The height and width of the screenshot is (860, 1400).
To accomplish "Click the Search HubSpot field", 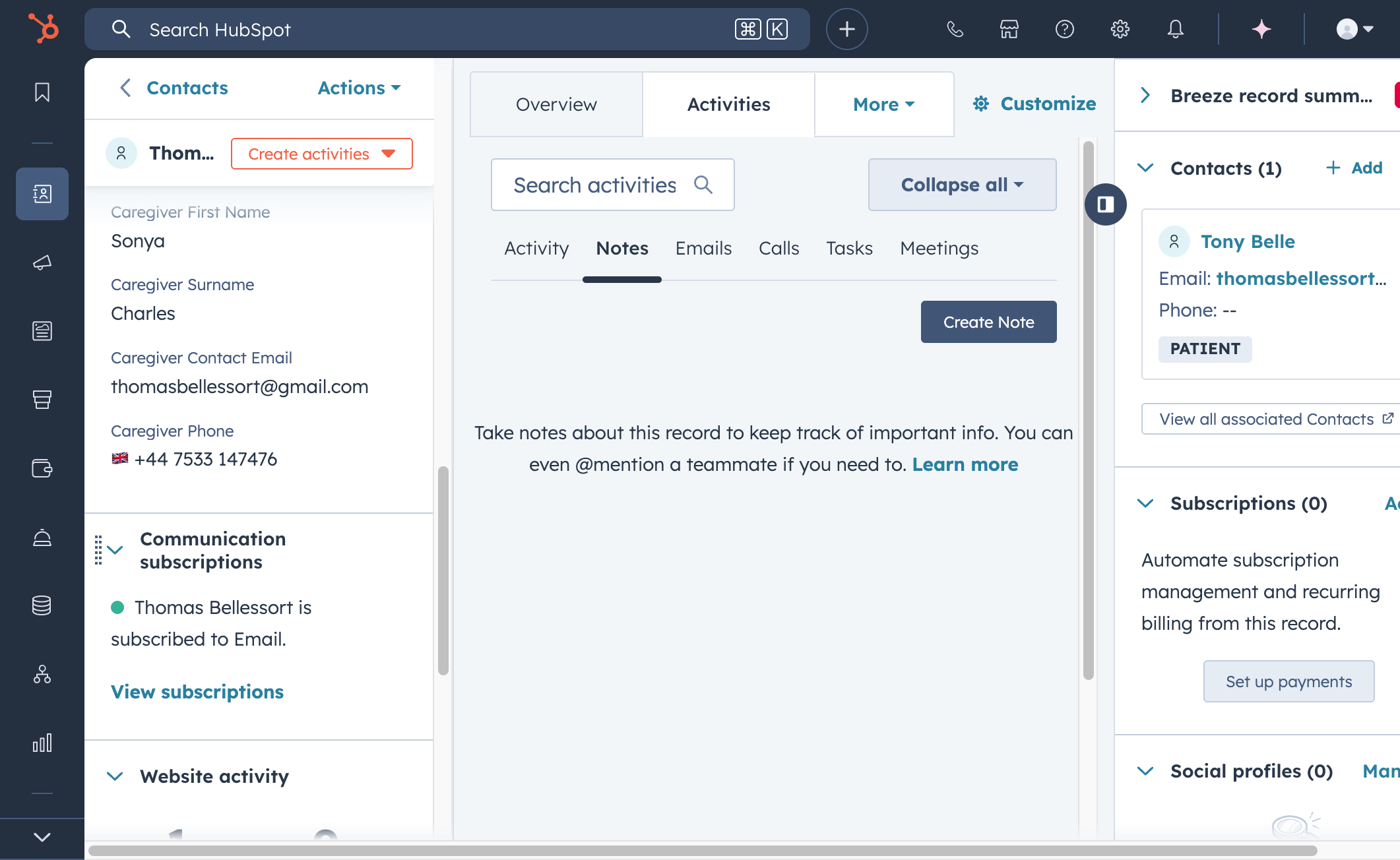I will tap(447, 29).
